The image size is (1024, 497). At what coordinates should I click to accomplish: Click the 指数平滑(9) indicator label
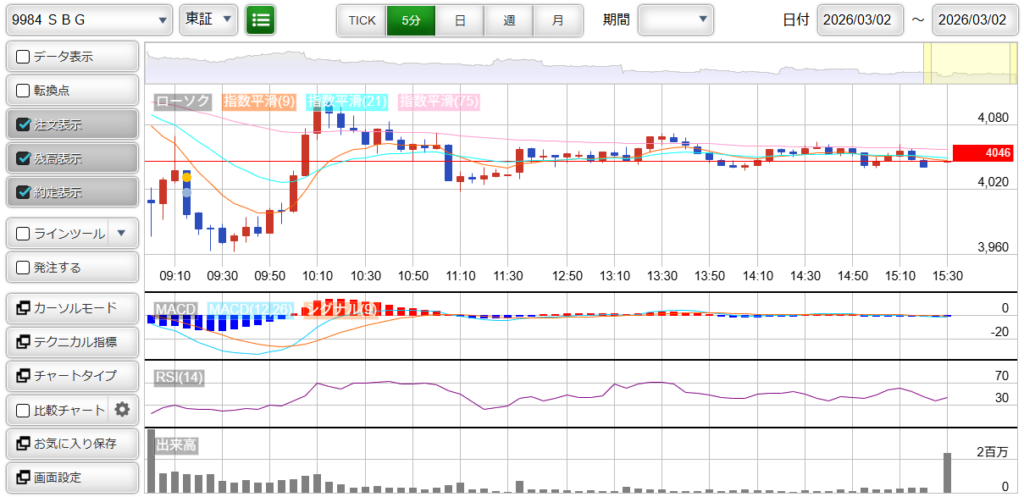tap(258, 102)
